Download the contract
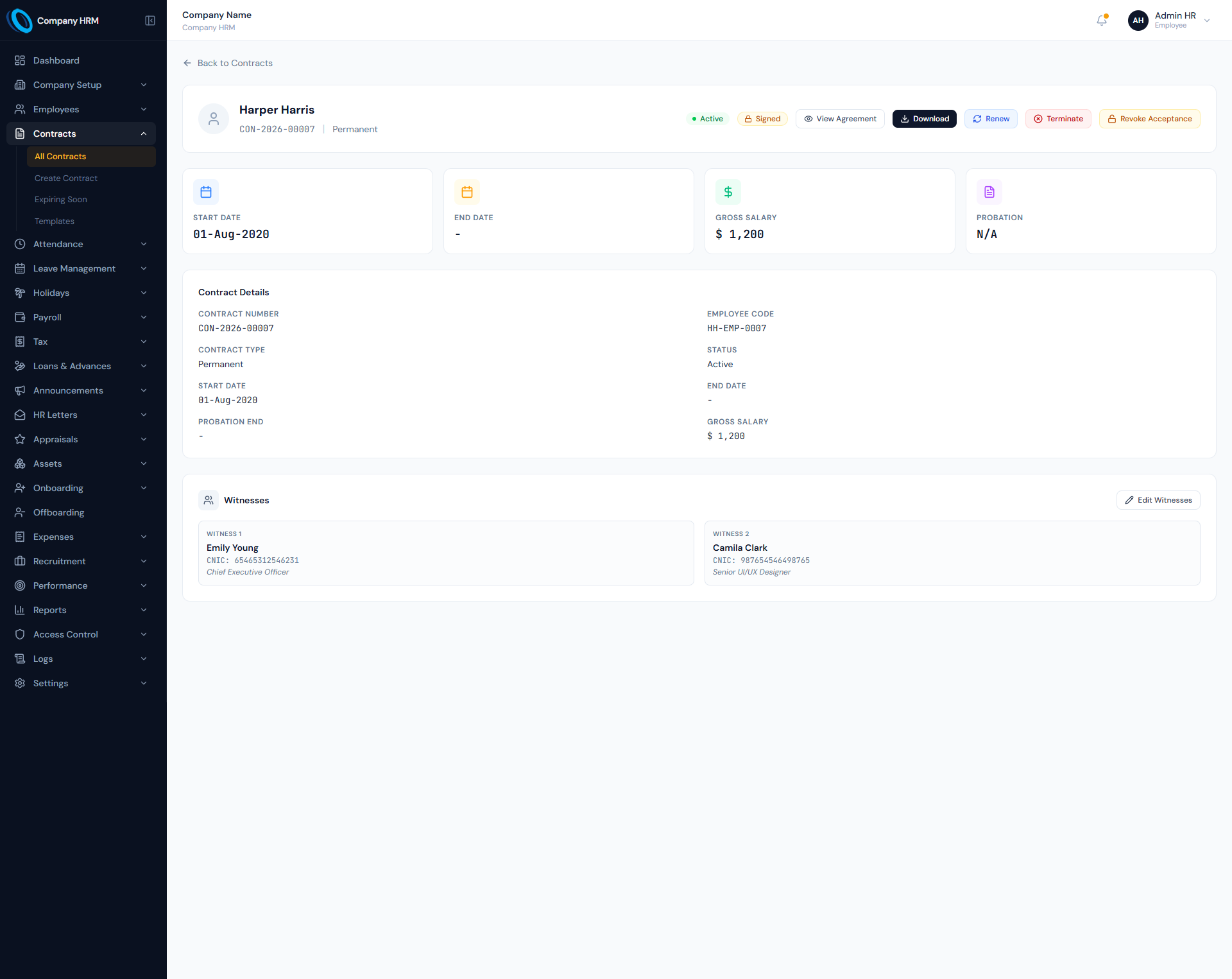Viewport: 1232px width, 979px height. 925,119
